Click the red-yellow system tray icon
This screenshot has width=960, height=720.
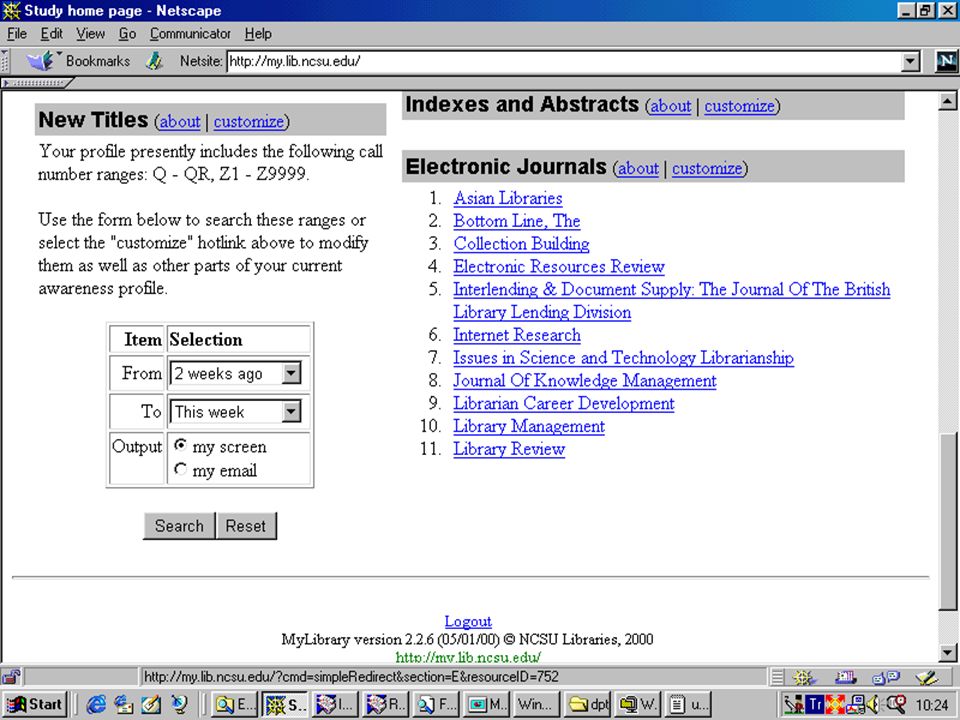835,704
